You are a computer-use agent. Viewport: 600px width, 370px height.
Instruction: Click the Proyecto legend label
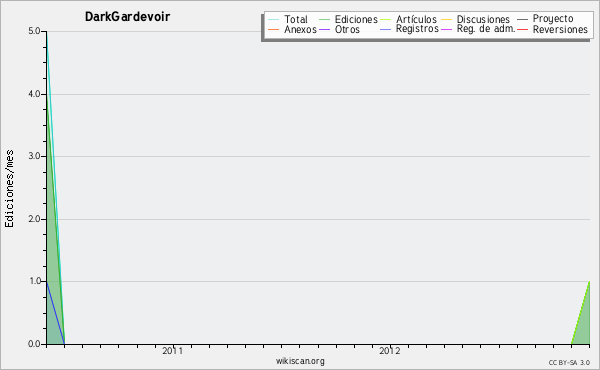click(553, 19)
